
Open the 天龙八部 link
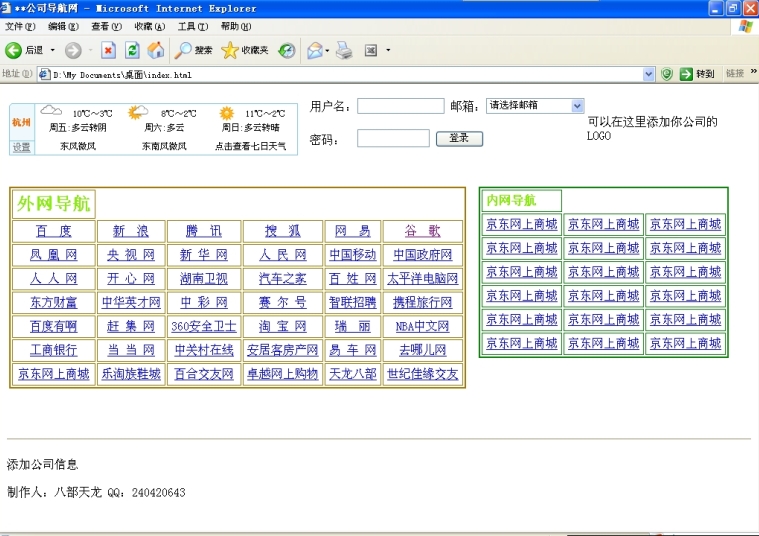353,374
